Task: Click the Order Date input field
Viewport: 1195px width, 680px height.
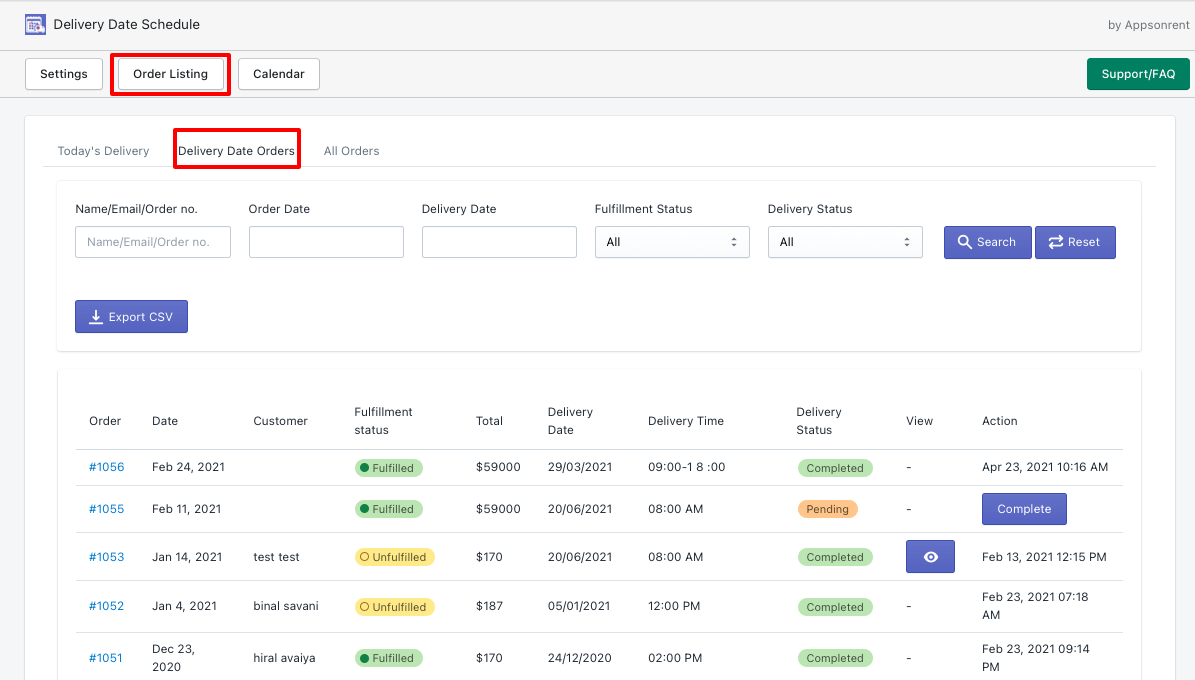Action: pos(326,242)
